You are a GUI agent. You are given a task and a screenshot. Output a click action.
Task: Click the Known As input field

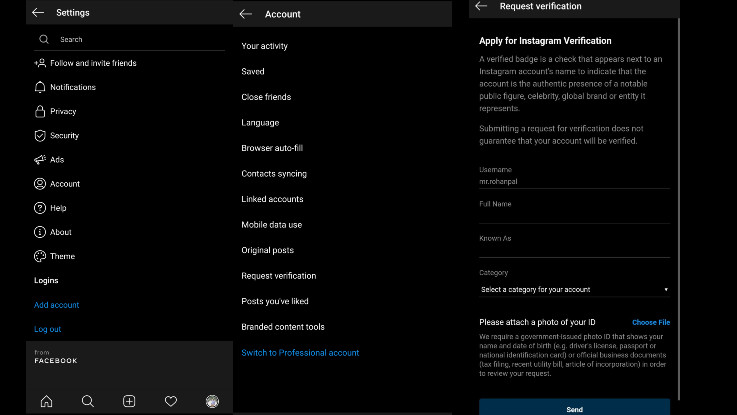click(574, 251)
